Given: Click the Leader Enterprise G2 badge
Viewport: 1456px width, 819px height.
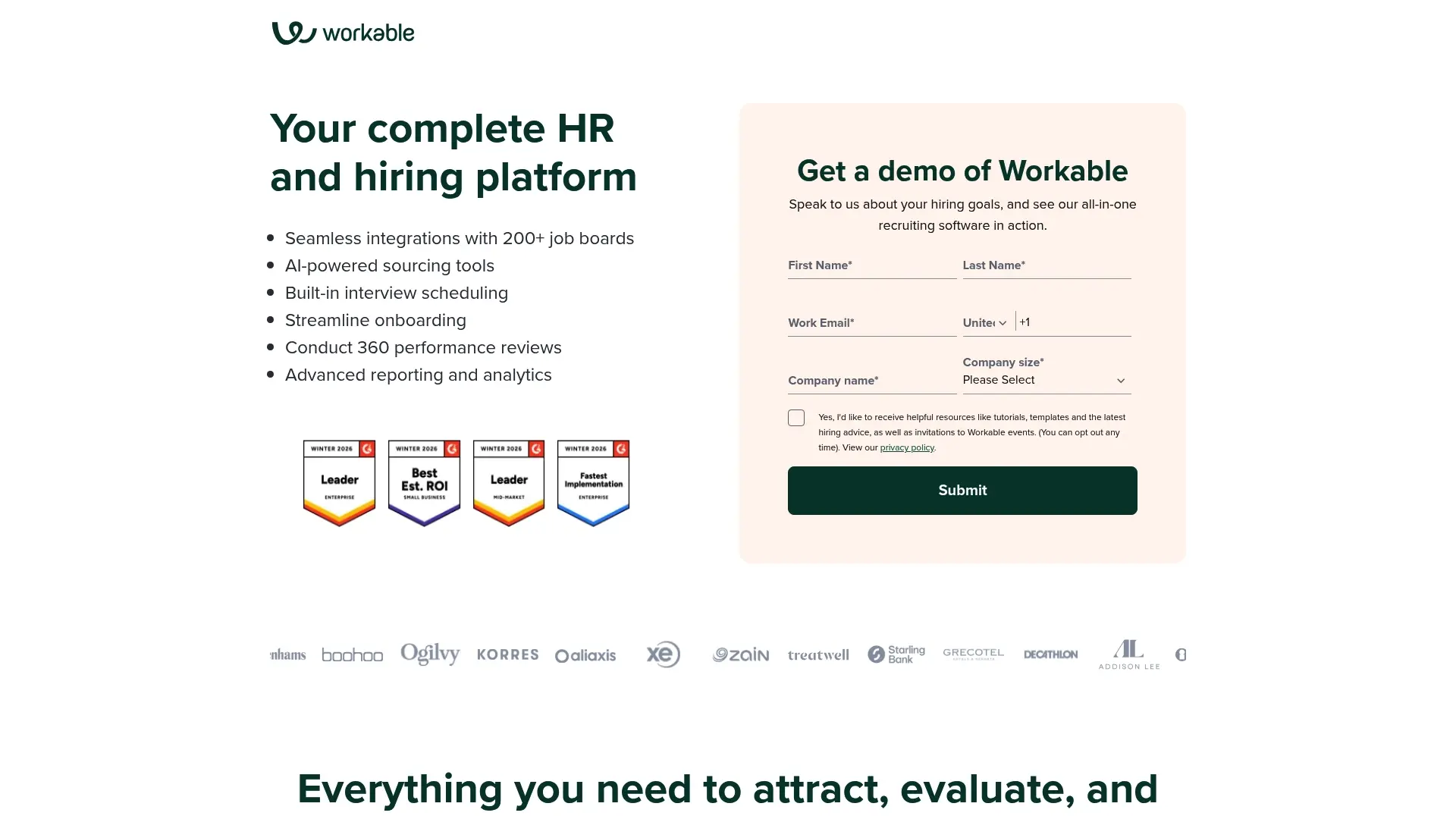Looking at the screenshot, I should pyautogui.click(x=339, y=483).
